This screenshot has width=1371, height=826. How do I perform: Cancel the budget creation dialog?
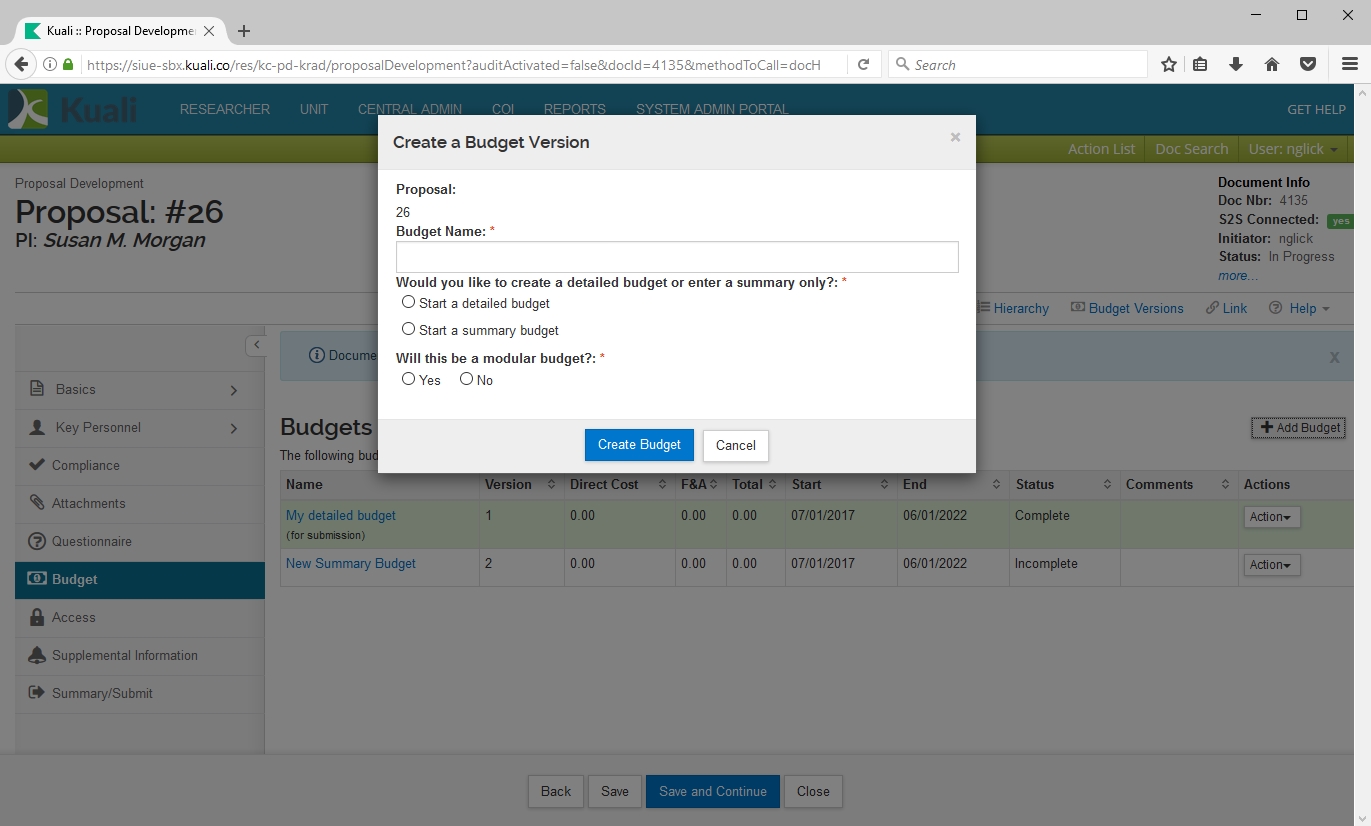click(x=735, y=445)
